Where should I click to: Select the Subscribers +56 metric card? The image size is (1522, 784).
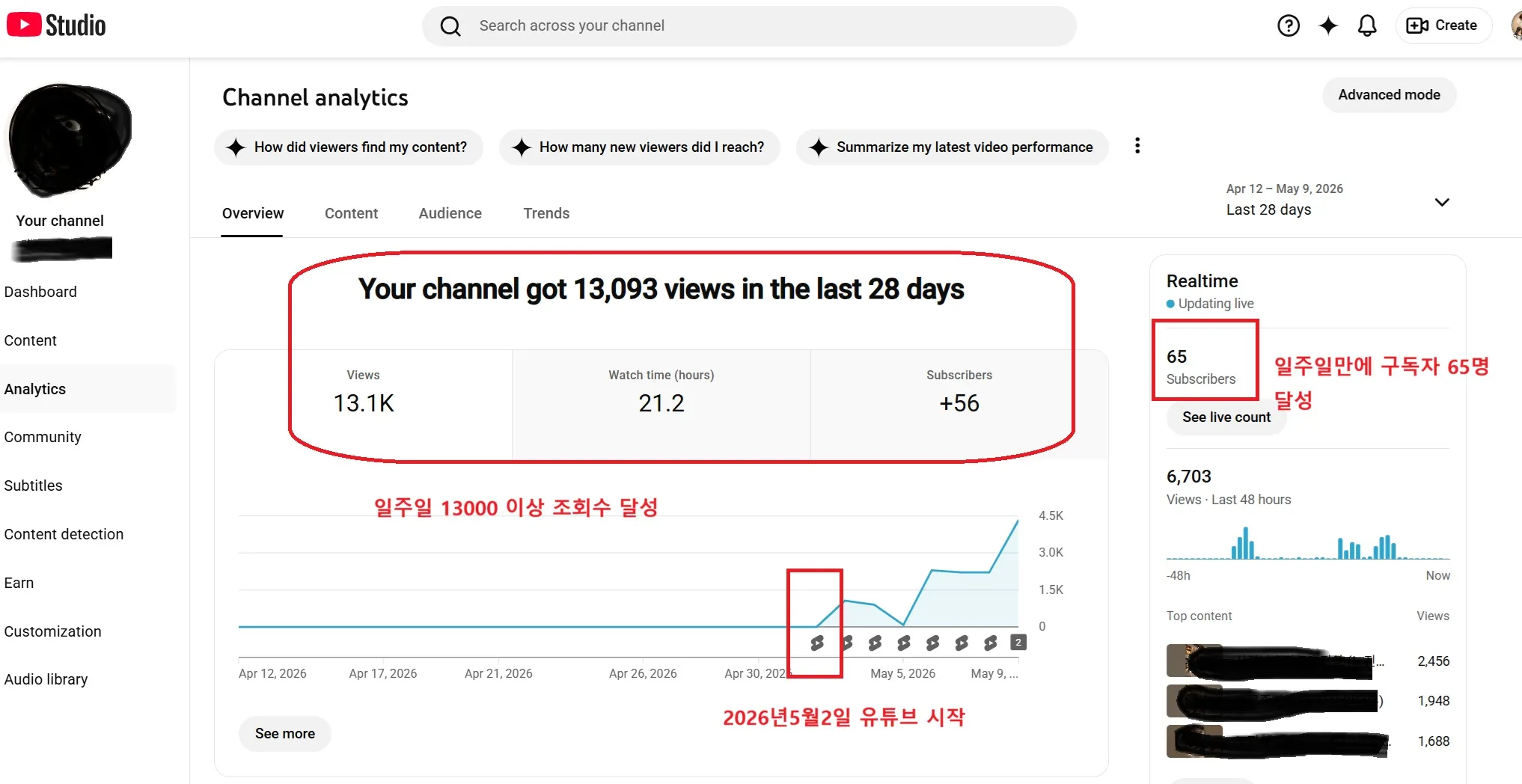959,404
